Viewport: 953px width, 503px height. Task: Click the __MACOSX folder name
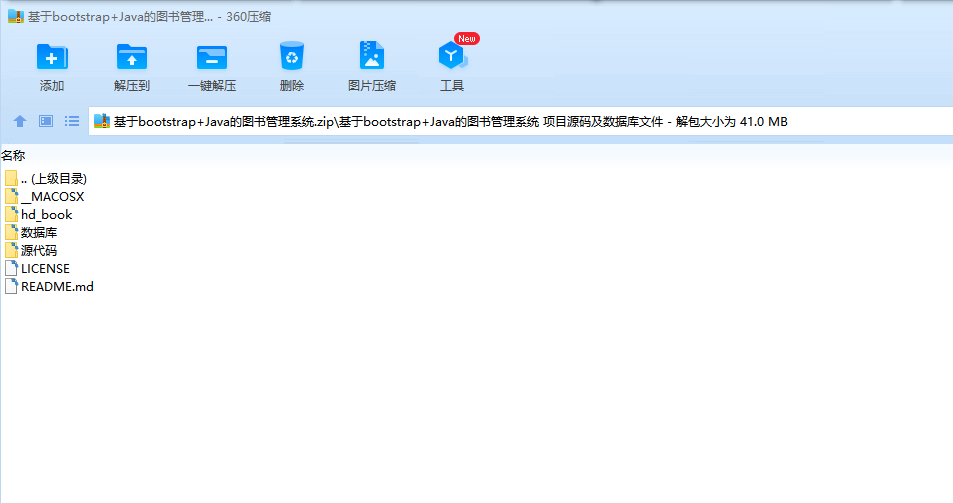click(x=52, y=197)
